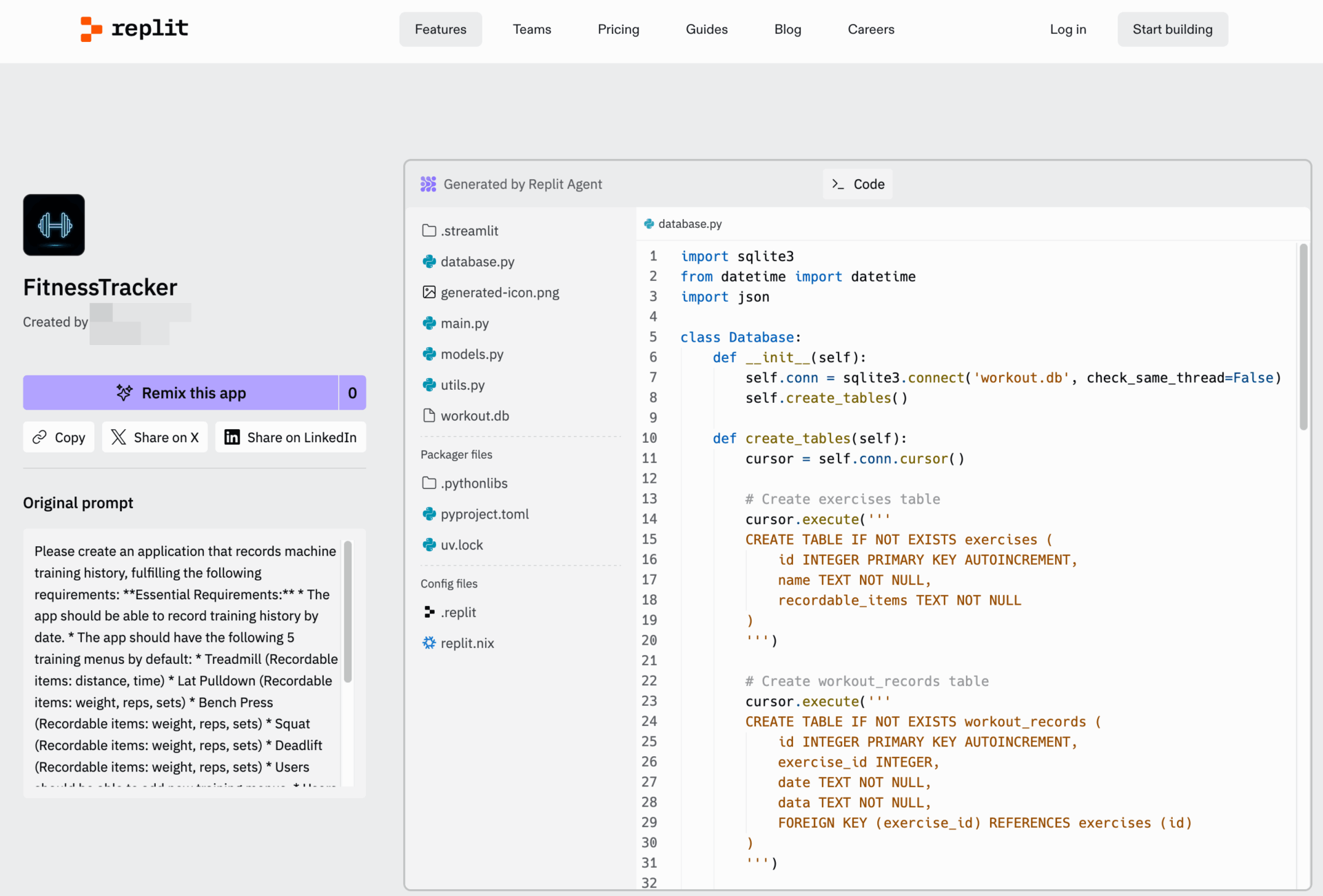Click the code editor vertical scrollbar
Image resolution: width=1323 pixels, height=896 pixels.
tap(1303, 337)
